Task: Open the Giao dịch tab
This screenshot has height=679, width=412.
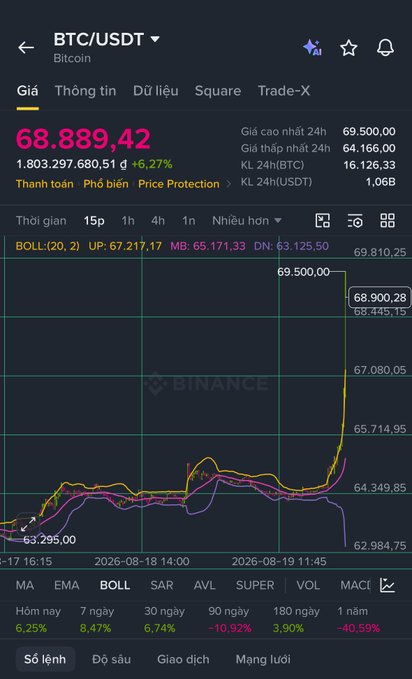Action: point(183,660)
